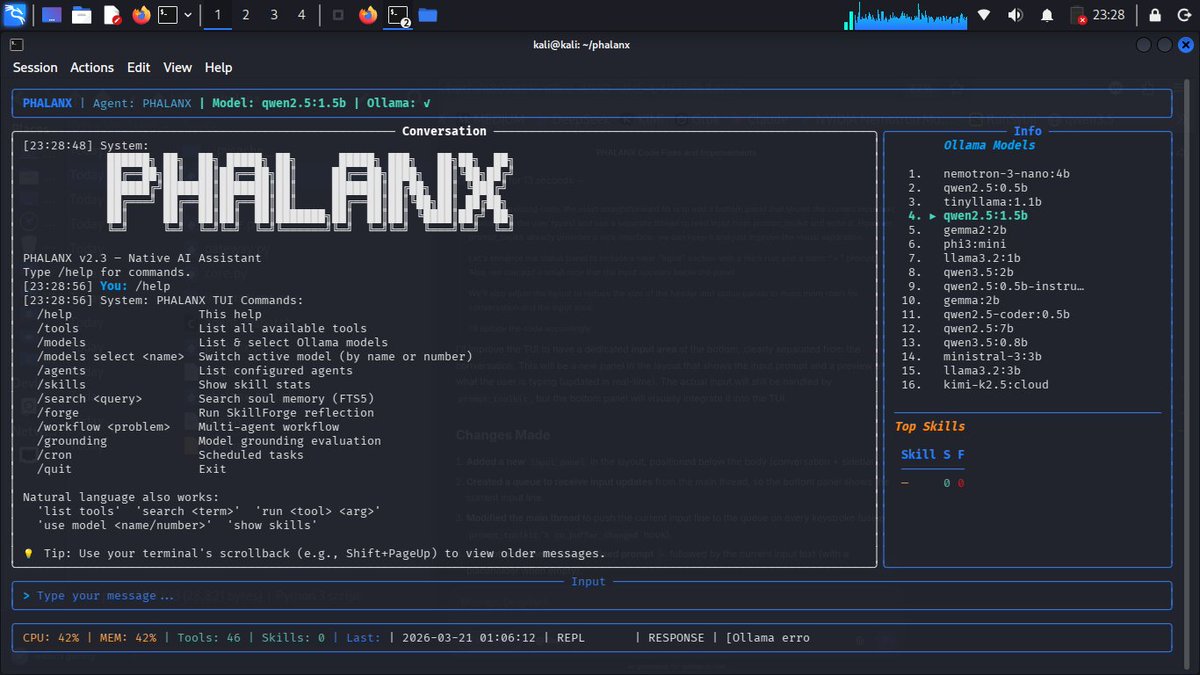The image size is (1200, 675).
Task: Open the Session menu
Action: [x=35, y=67]
